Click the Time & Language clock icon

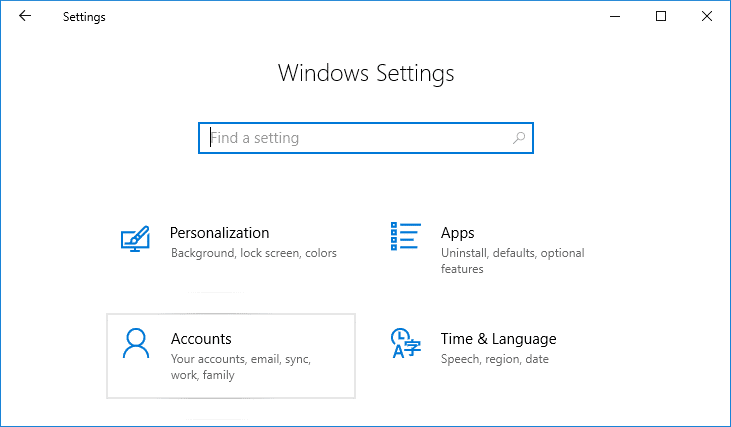coord(405,344)
